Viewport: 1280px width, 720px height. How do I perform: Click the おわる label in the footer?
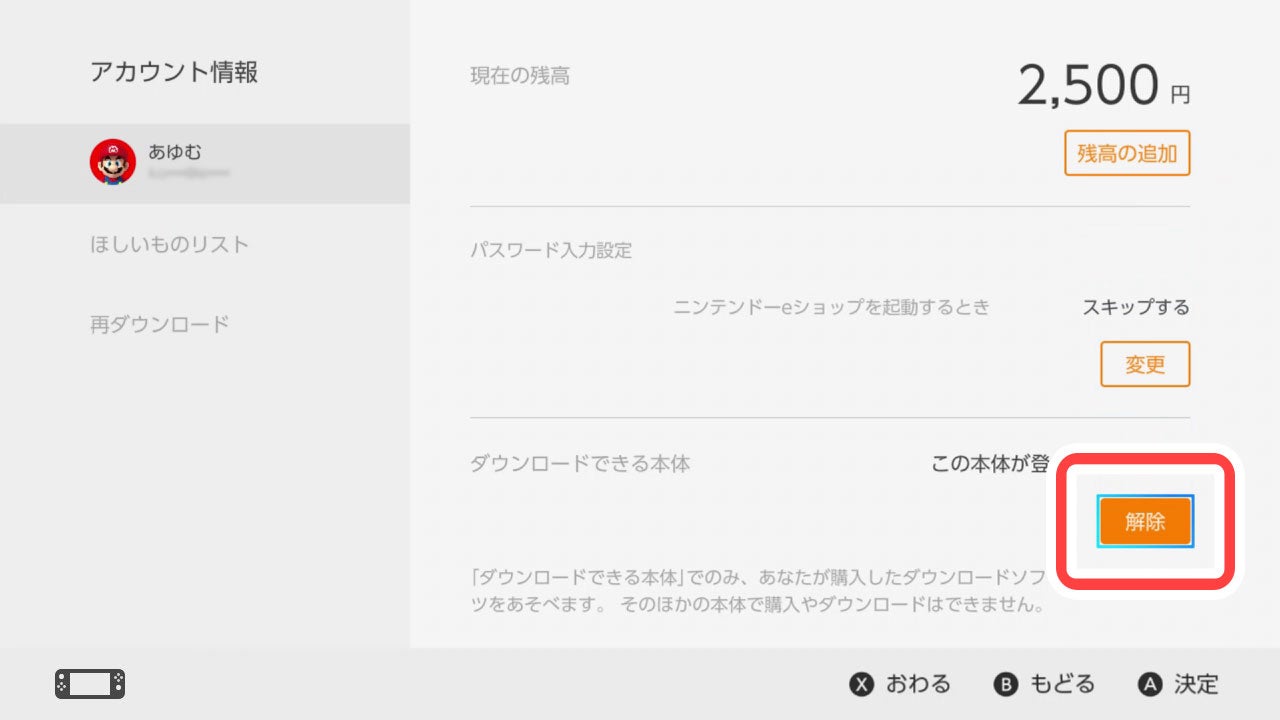(918, 684)
